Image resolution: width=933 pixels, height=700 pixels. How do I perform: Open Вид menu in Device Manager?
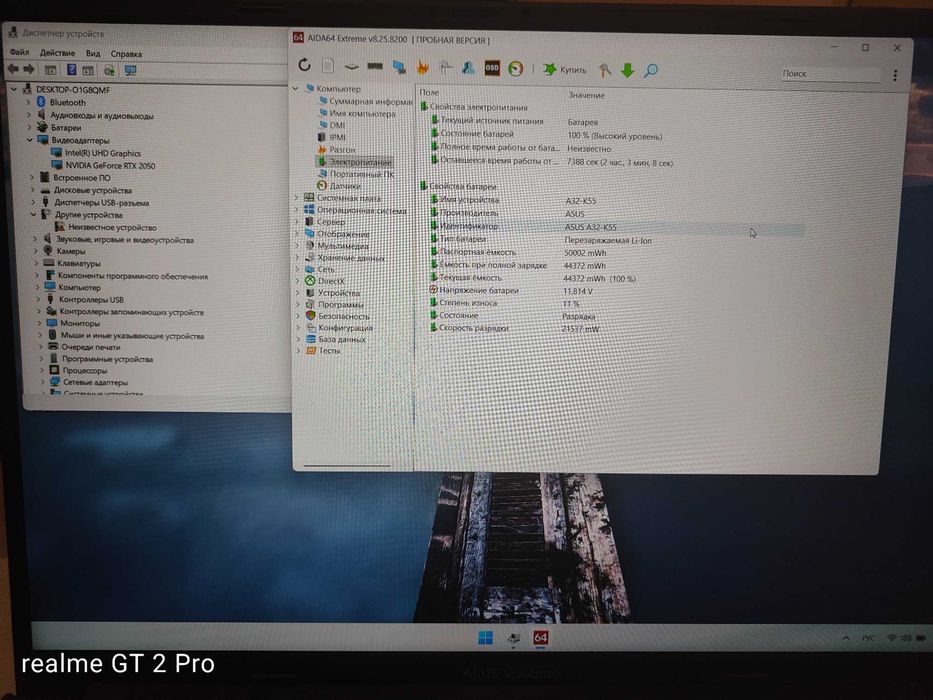[93, 53]
